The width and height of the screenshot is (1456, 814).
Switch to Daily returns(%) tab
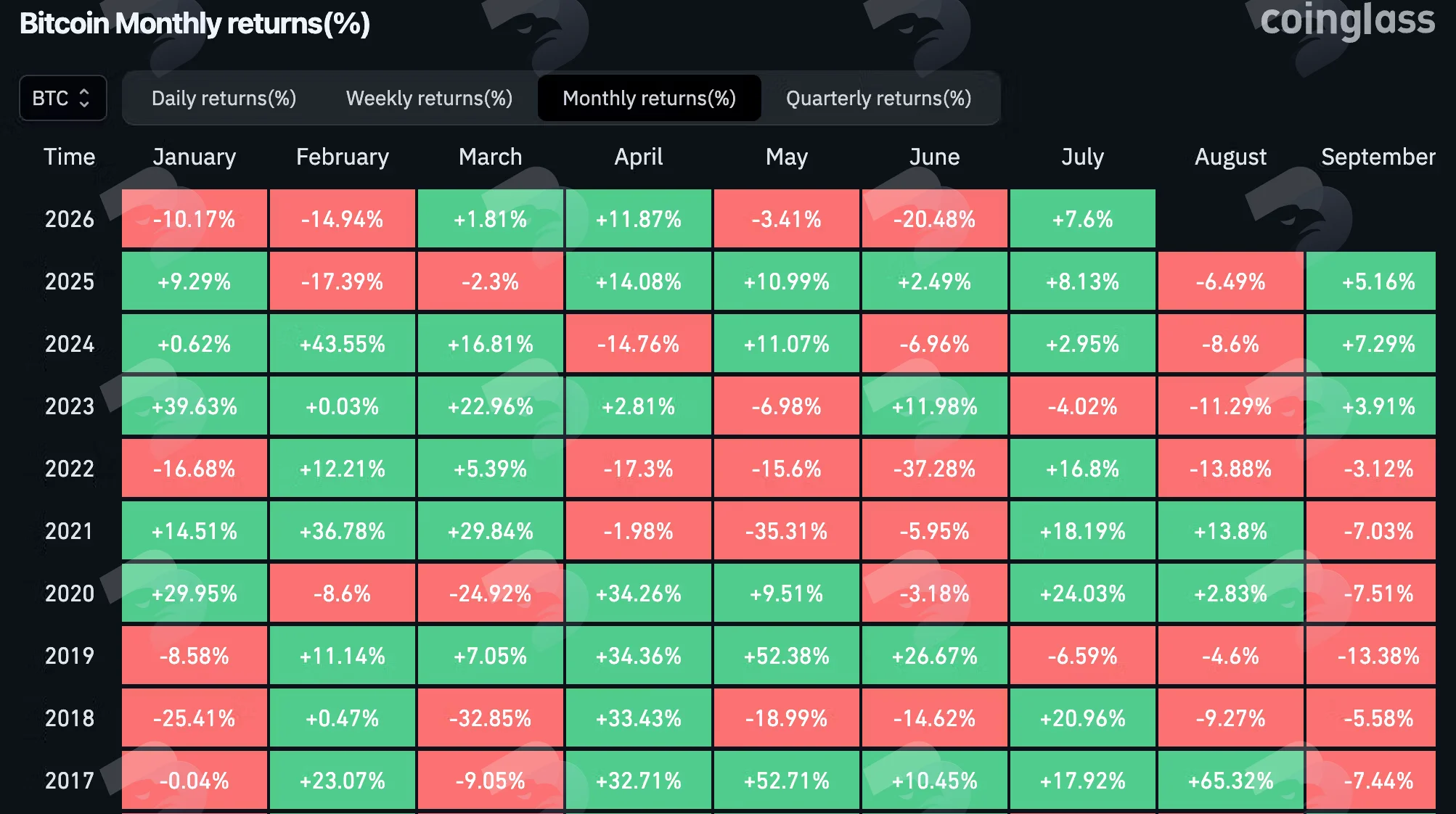(224, 98)
